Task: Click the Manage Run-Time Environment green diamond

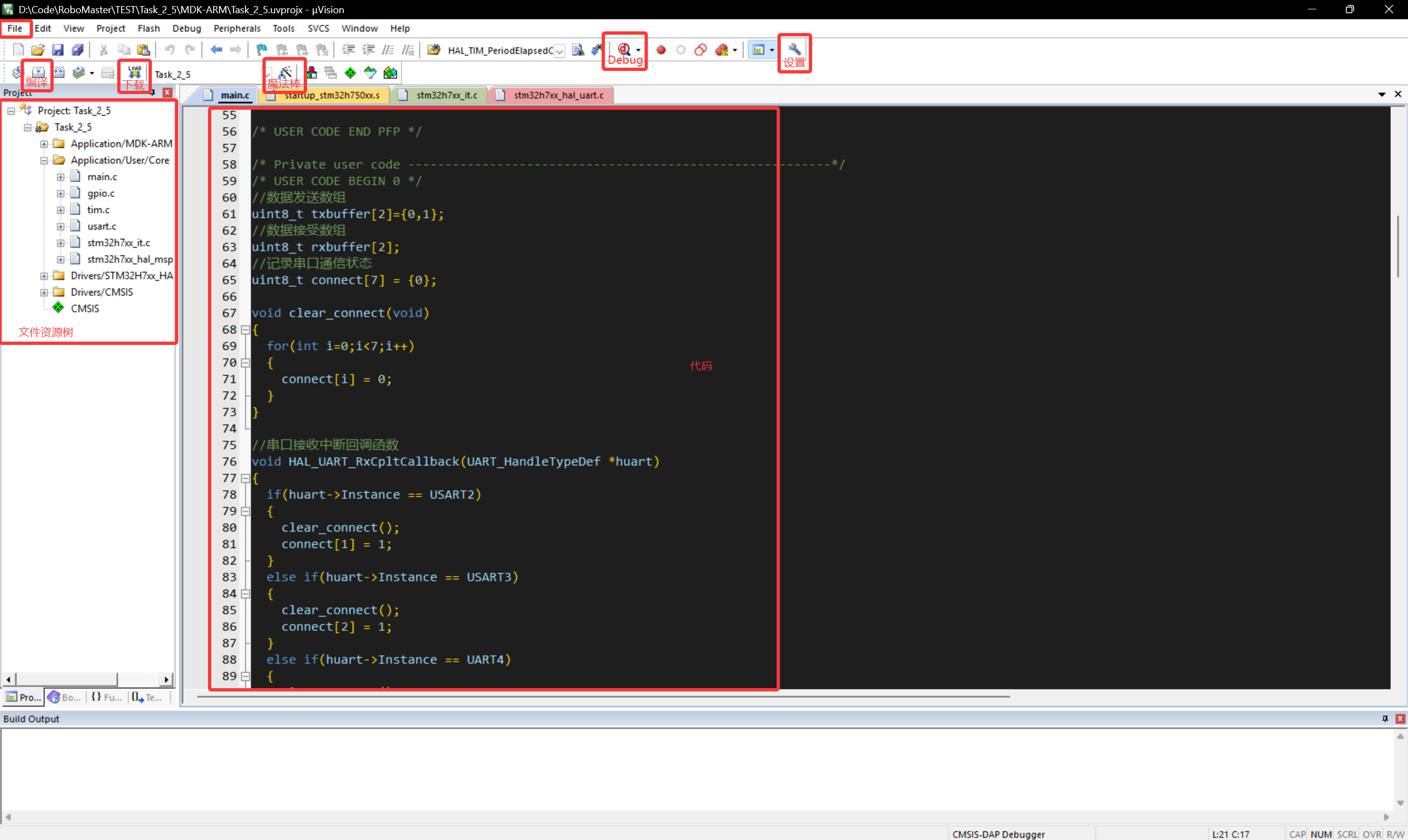Action: pos(350,73)
